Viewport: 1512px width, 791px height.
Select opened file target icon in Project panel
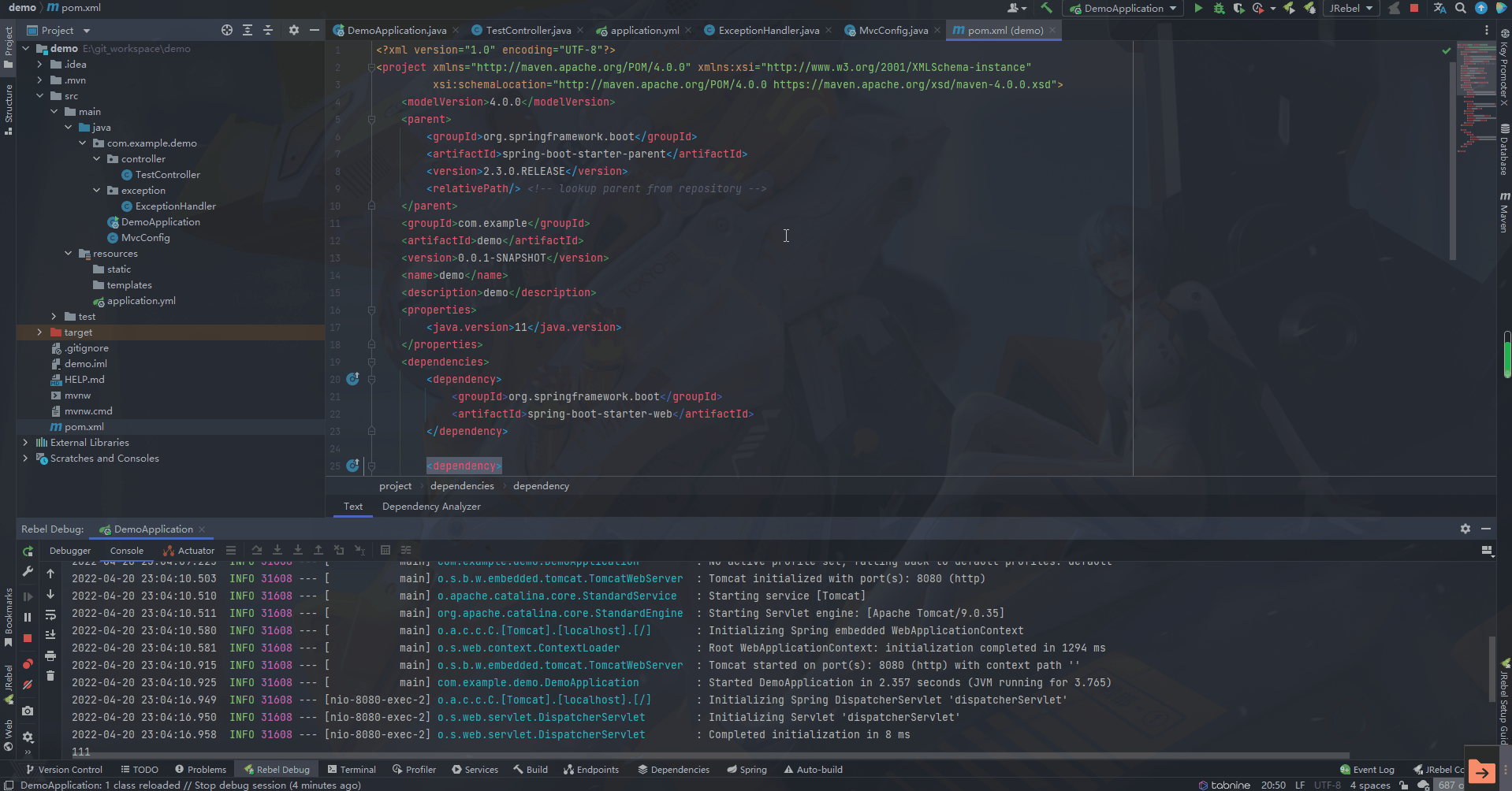(227, 30)
